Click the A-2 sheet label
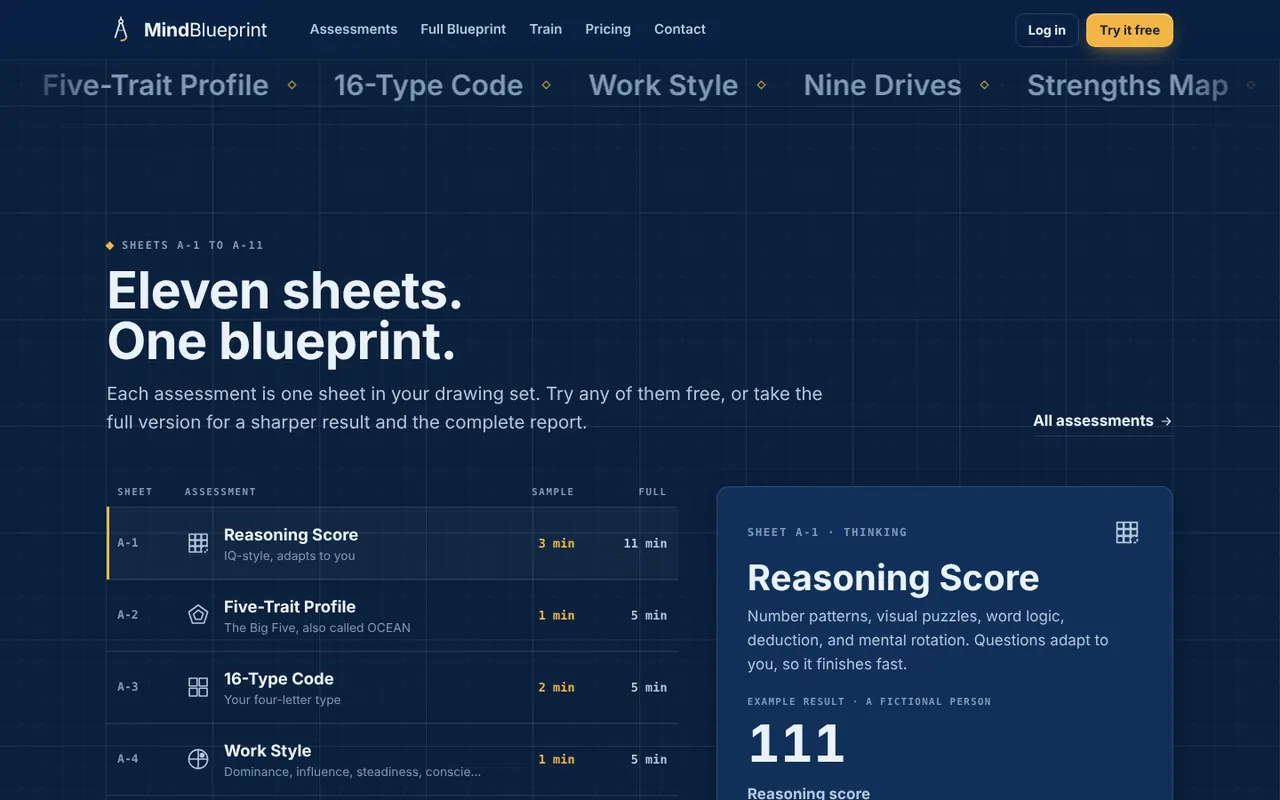This screenshot has height=800, width=1280. pyautogui.click(x=128, y=615)
